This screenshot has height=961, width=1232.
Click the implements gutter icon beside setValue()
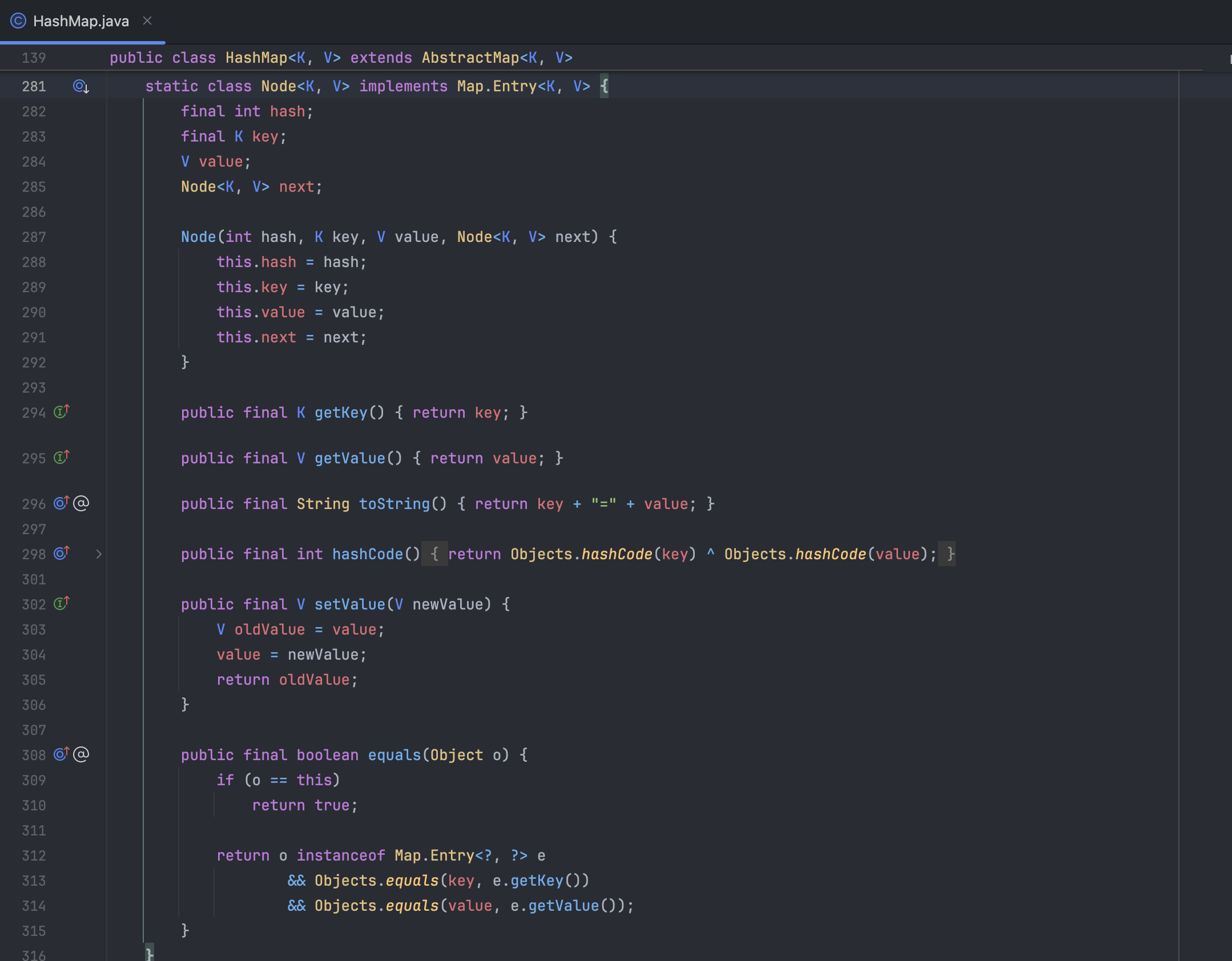[61, 603]
